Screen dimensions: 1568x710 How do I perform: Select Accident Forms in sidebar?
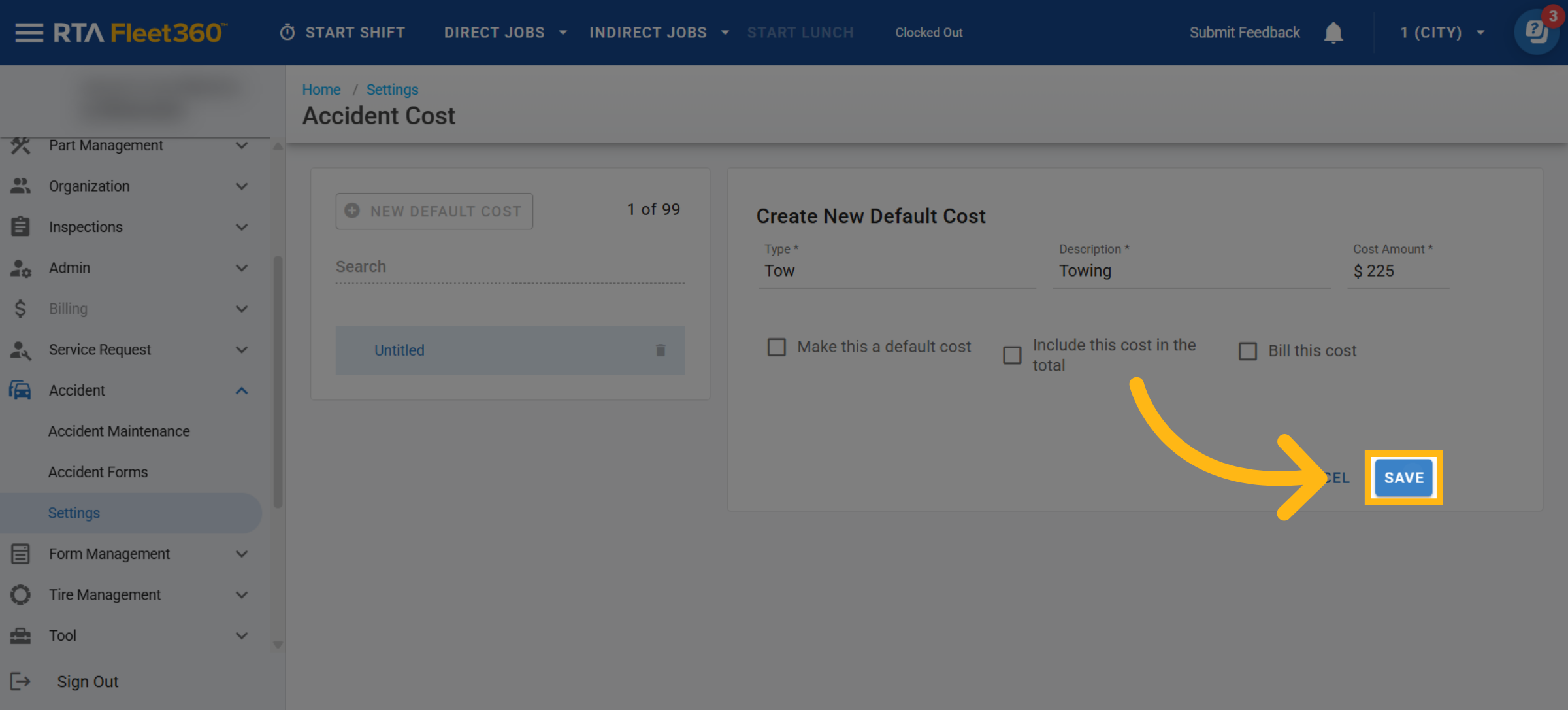point(98,472)
